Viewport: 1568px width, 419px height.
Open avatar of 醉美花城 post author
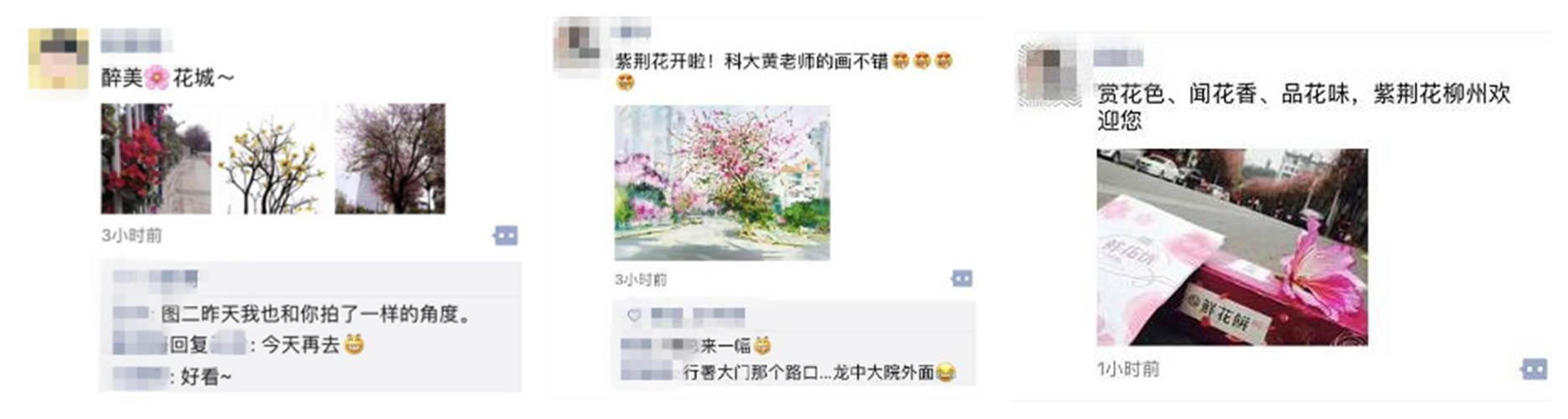(x=58, y=58)
